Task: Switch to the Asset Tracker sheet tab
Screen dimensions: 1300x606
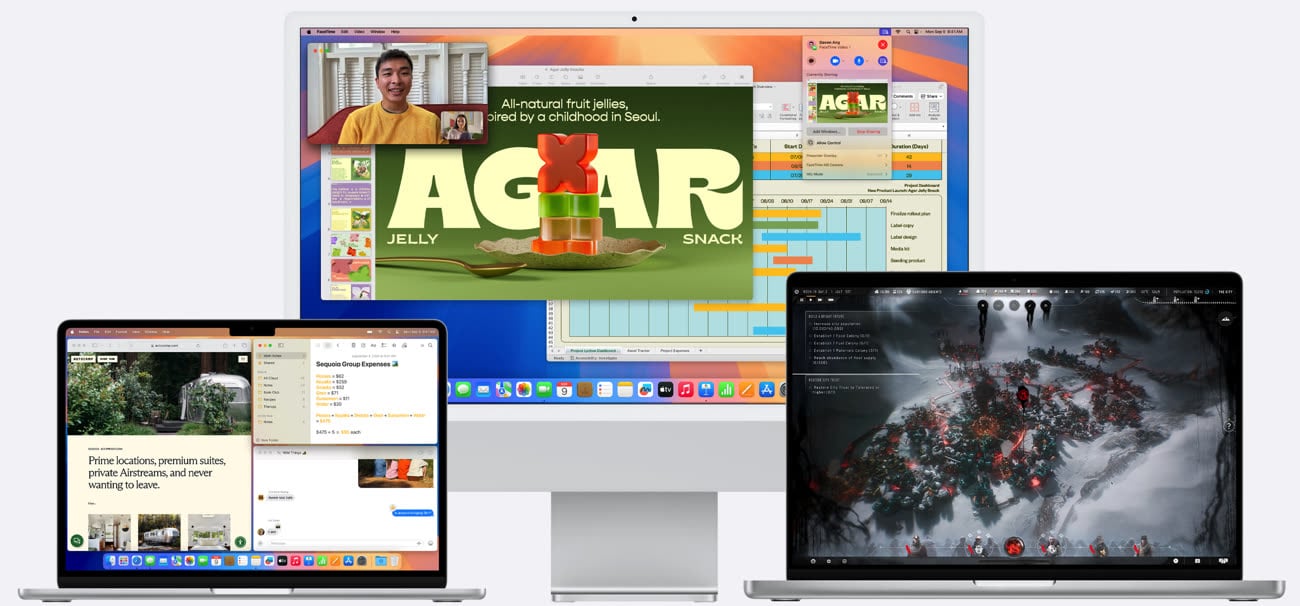Action: 638,350
